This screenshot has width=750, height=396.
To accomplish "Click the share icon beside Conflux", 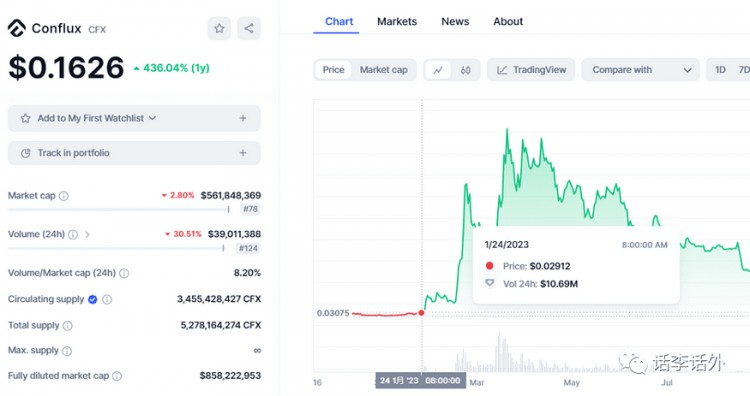I will tap(249, 29).
